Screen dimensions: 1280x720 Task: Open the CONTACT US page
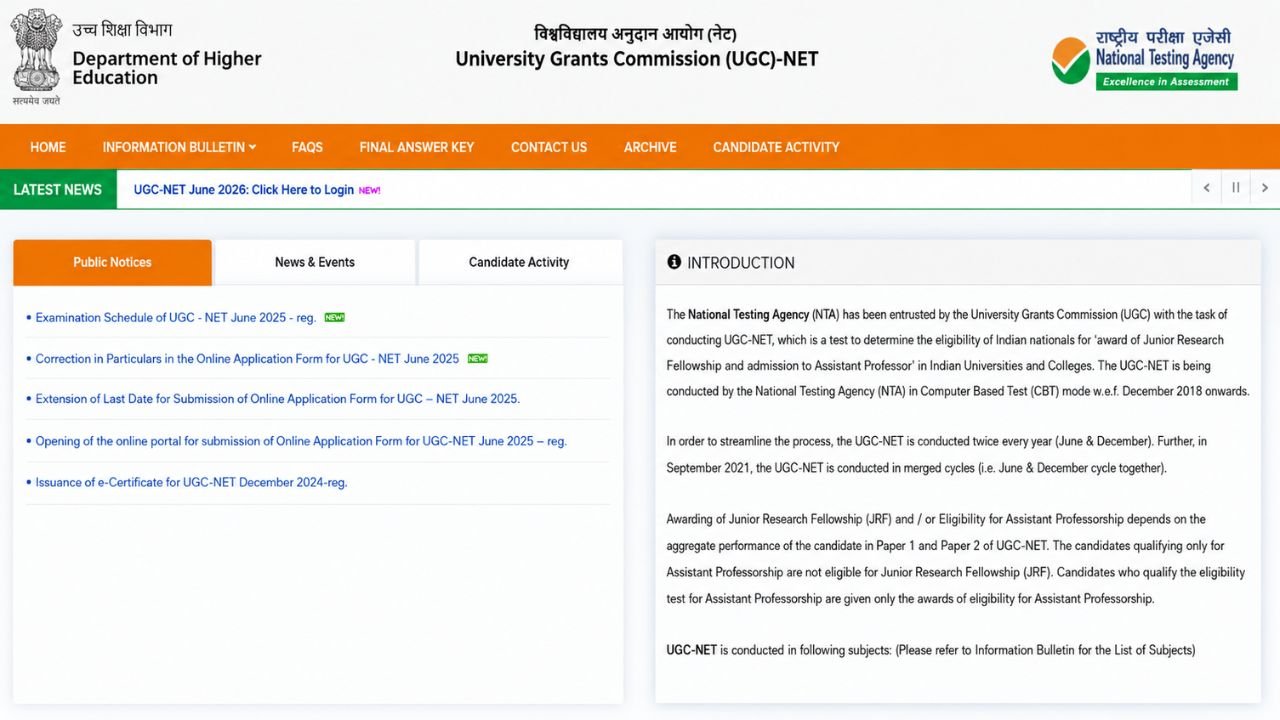549,147
